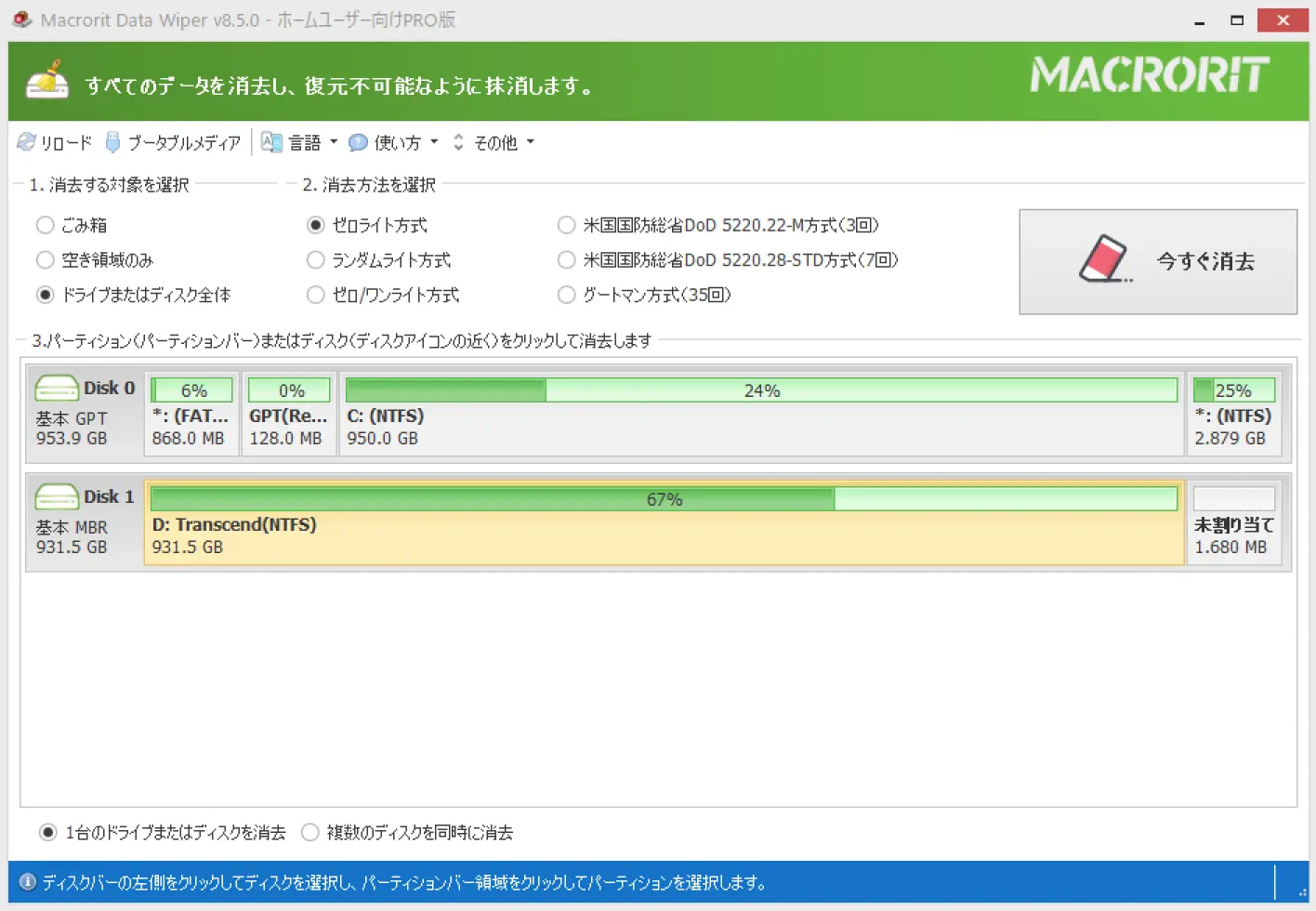
Task: Click the 6% usage bar on FAT partition
Action: 191,390
